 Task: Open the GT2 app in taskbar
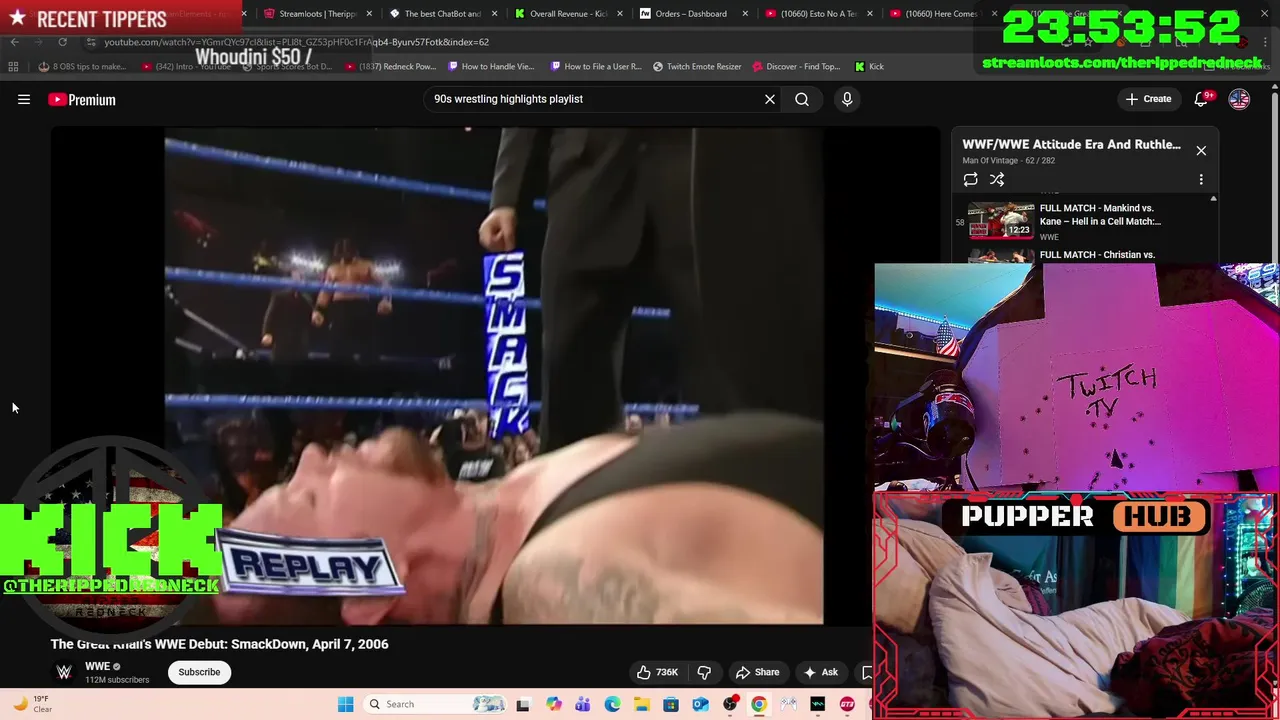(847, 704)
